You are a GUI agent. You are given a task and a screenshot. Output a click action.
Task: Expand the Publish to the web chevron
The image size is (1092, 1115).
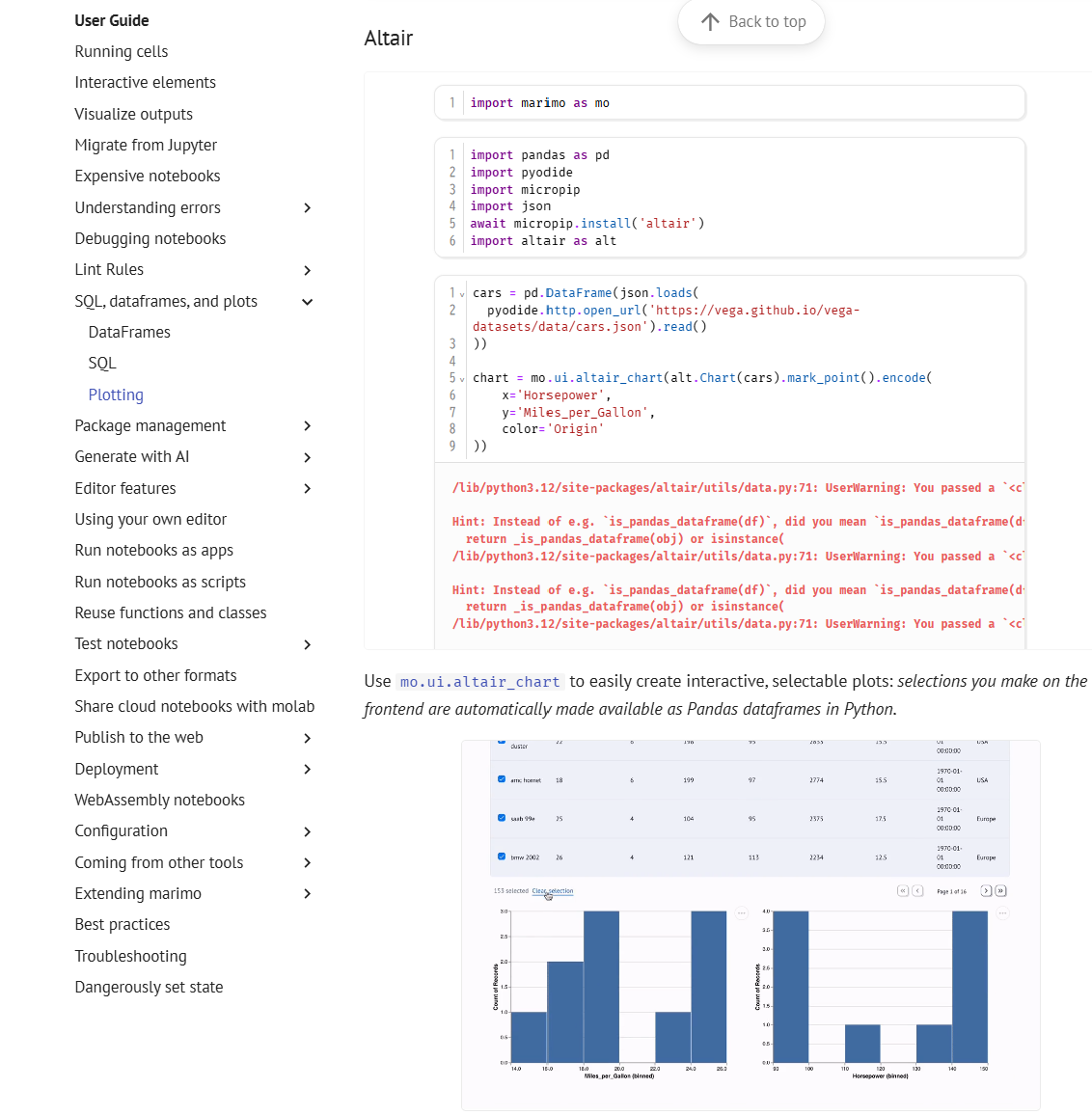(308, 738)
